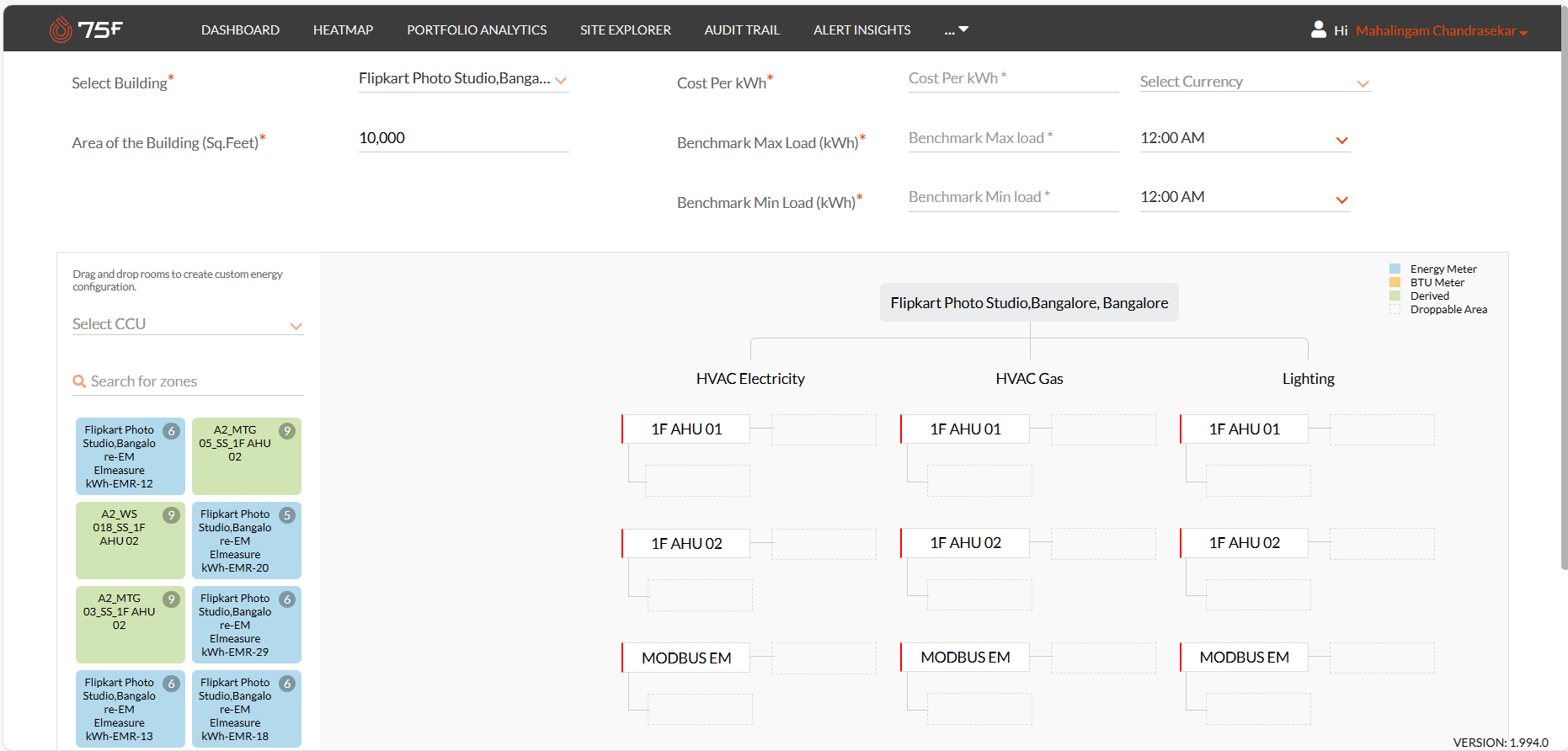Image resolution: width=1568 pixels, height=751 pixels.
Task: Open the Select Building dropdown
Action: (463, 79)
